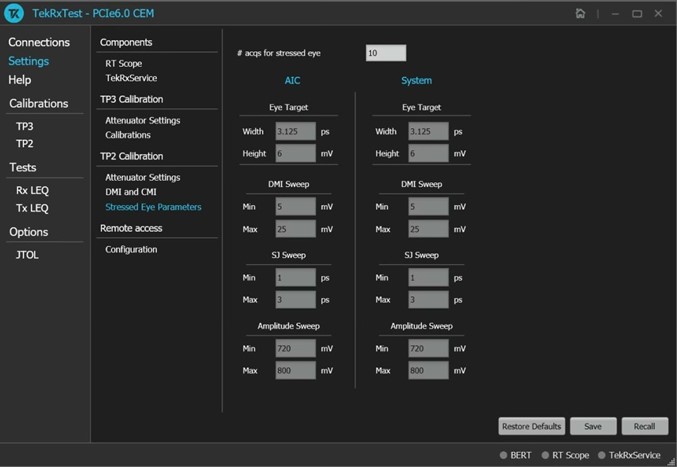Click System Eye Target Height field
This screenshot has width=677, height=467.
point(429,153)
